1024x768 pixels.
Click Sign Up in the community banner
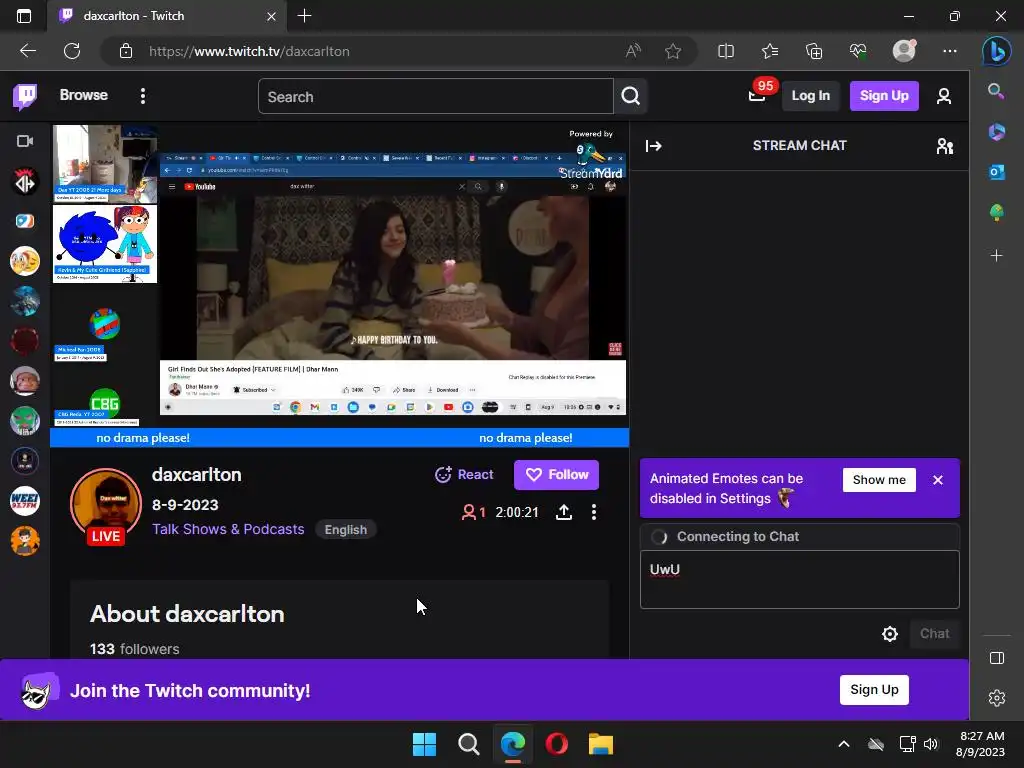click(x=874, y=690)
